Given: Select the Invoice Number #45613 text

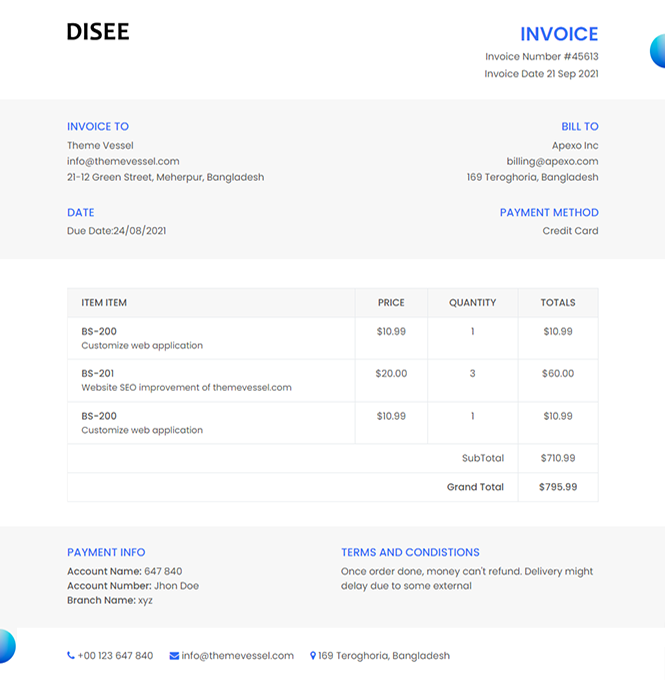Looking at the screenshot, I should [541, 57].
